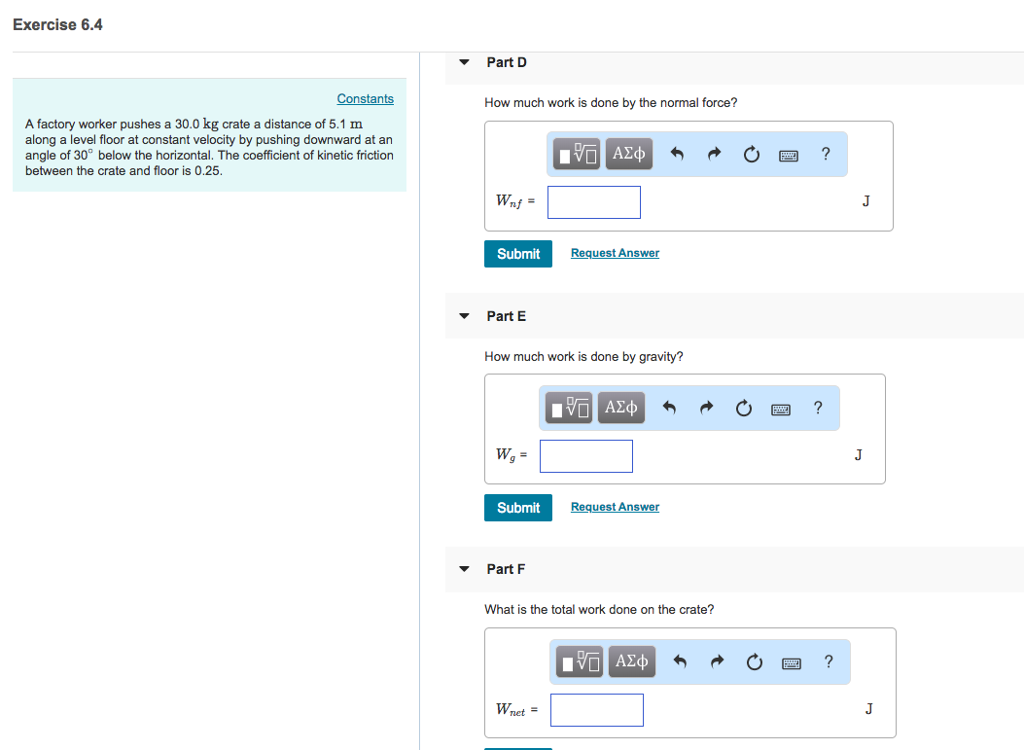1024x750 pixels.
Task: Select Greek symbols ΑΣΦ in Part F
Action: coord(631,661)
